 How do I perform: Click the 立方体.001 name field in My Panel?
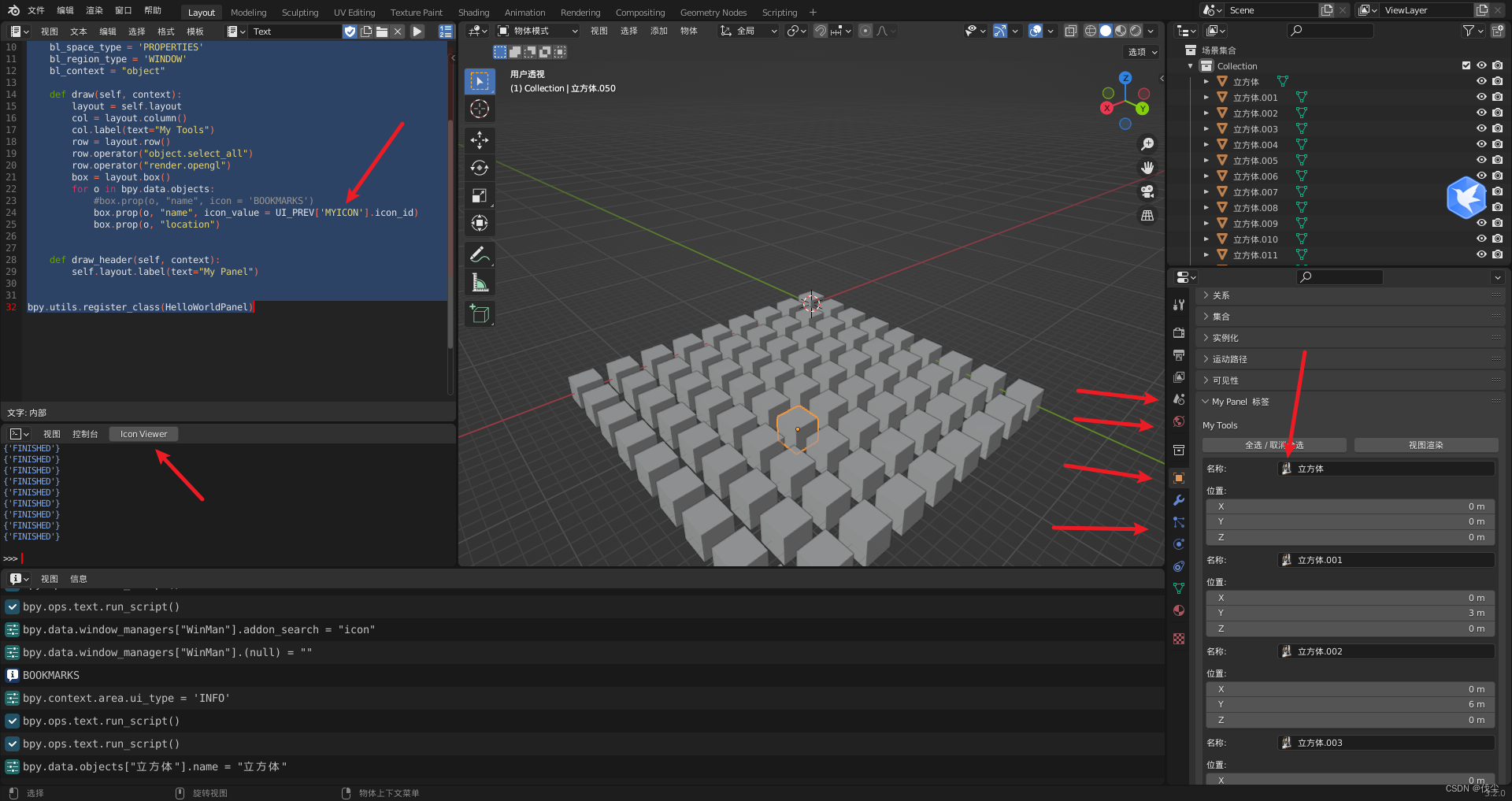[x=1386, y=560]
